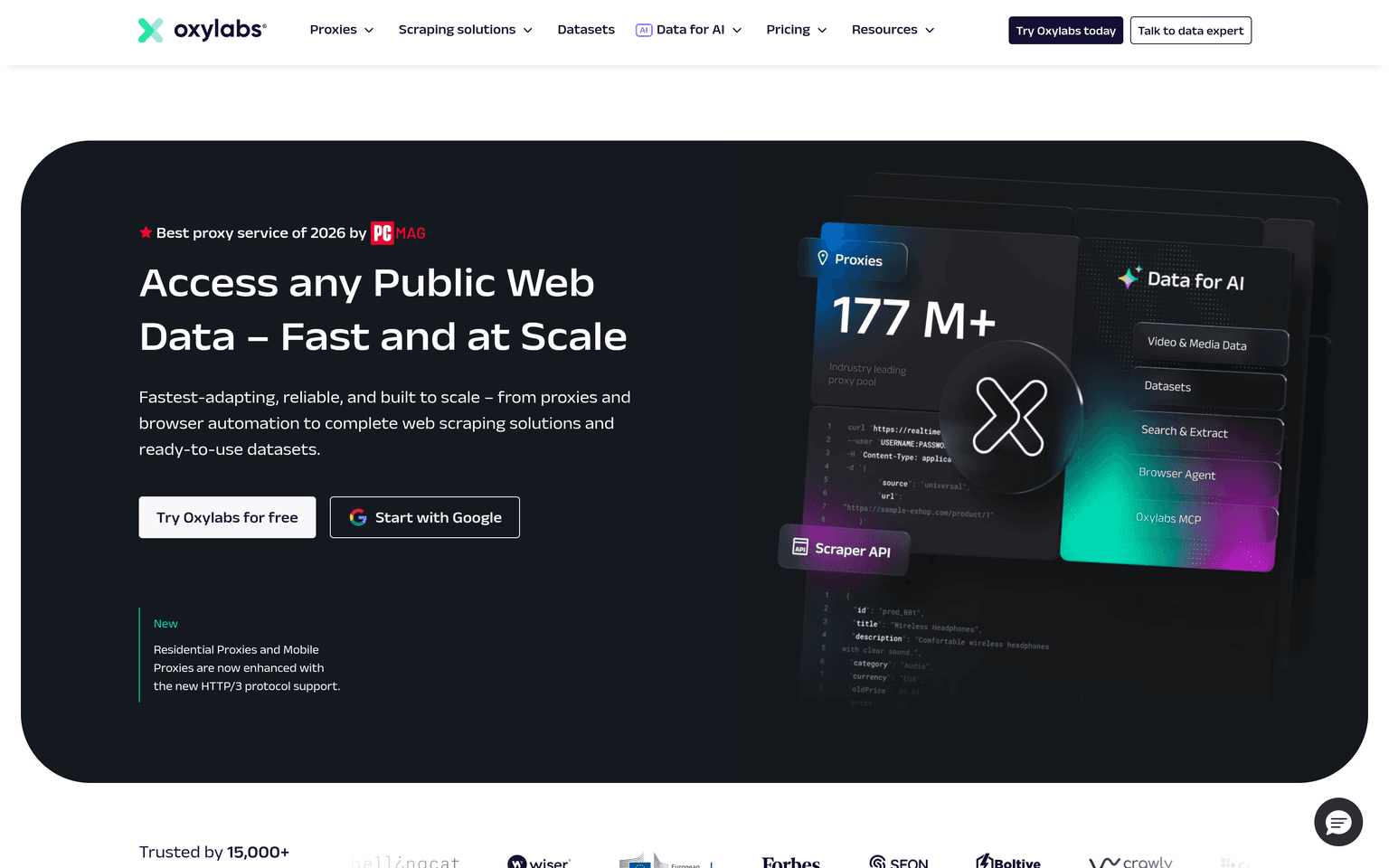
Task: Select Search & Extract item
Action: coord(1206,432)
